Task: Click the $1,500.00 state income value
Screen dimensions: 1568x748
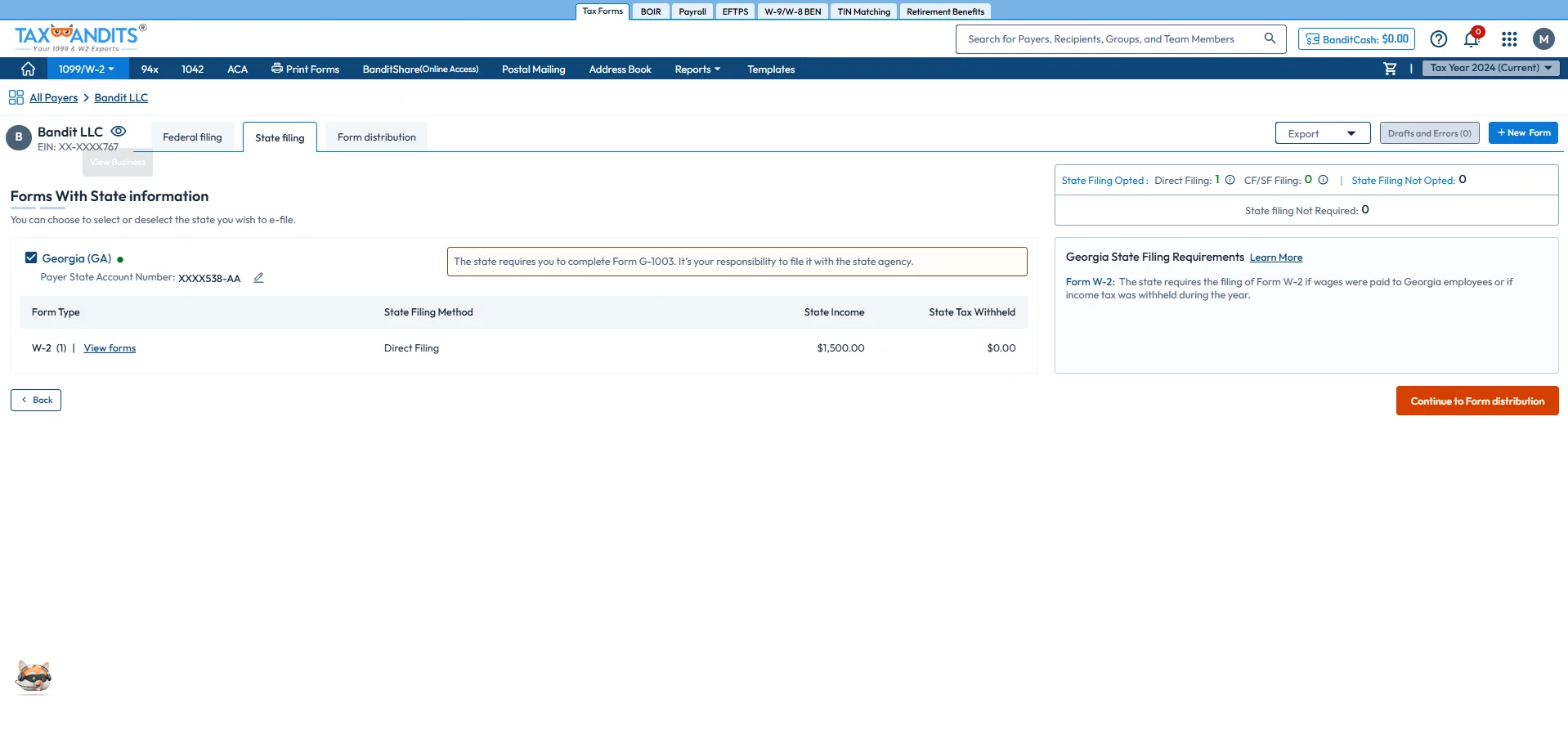Action: (840, 348)
